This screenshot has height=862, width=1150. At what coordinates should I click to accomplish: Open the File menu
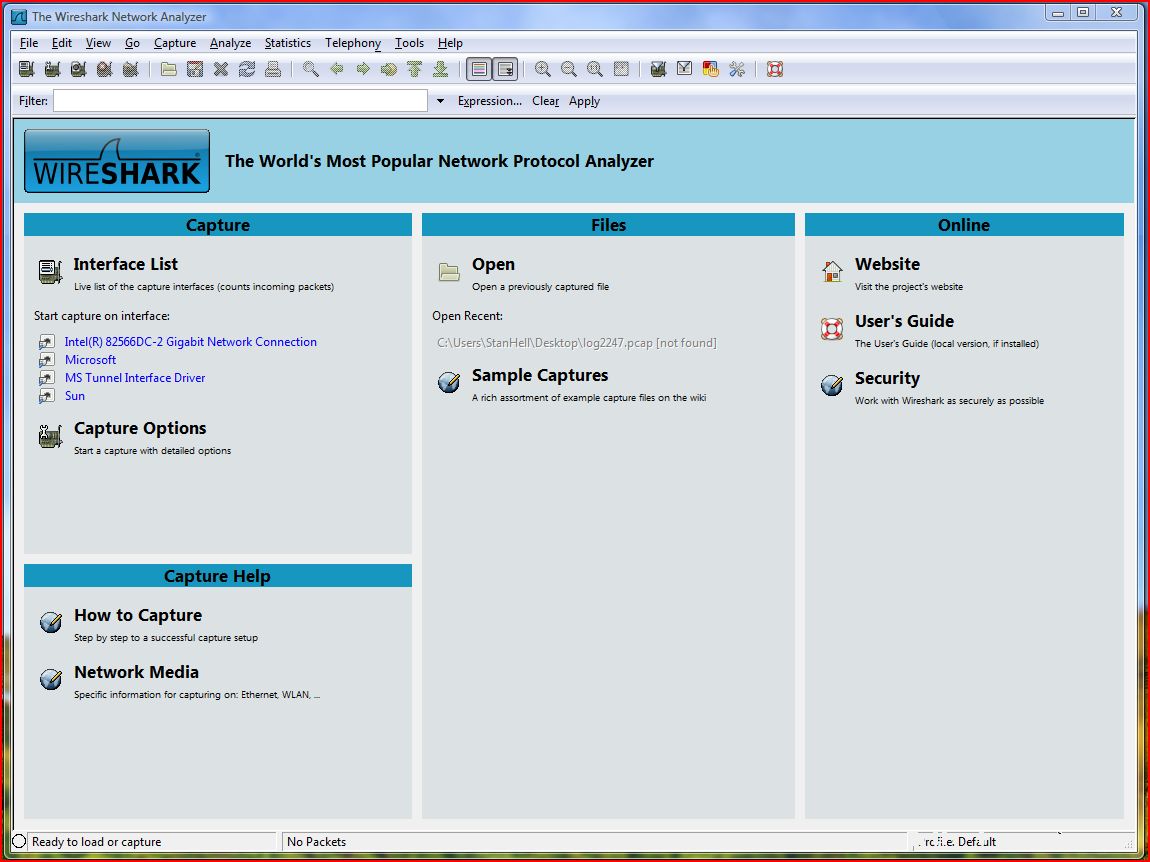(x=29, y=43)
